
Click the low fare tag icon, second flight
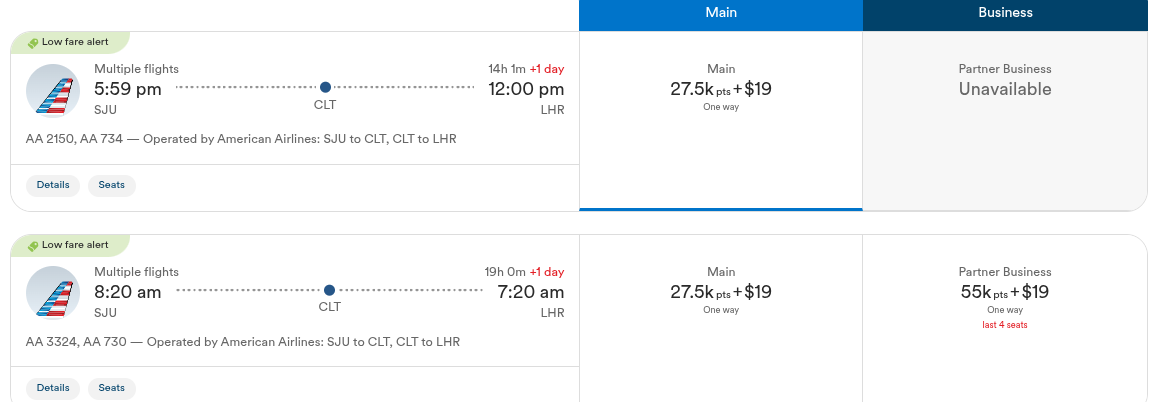(x=33, y=246)
